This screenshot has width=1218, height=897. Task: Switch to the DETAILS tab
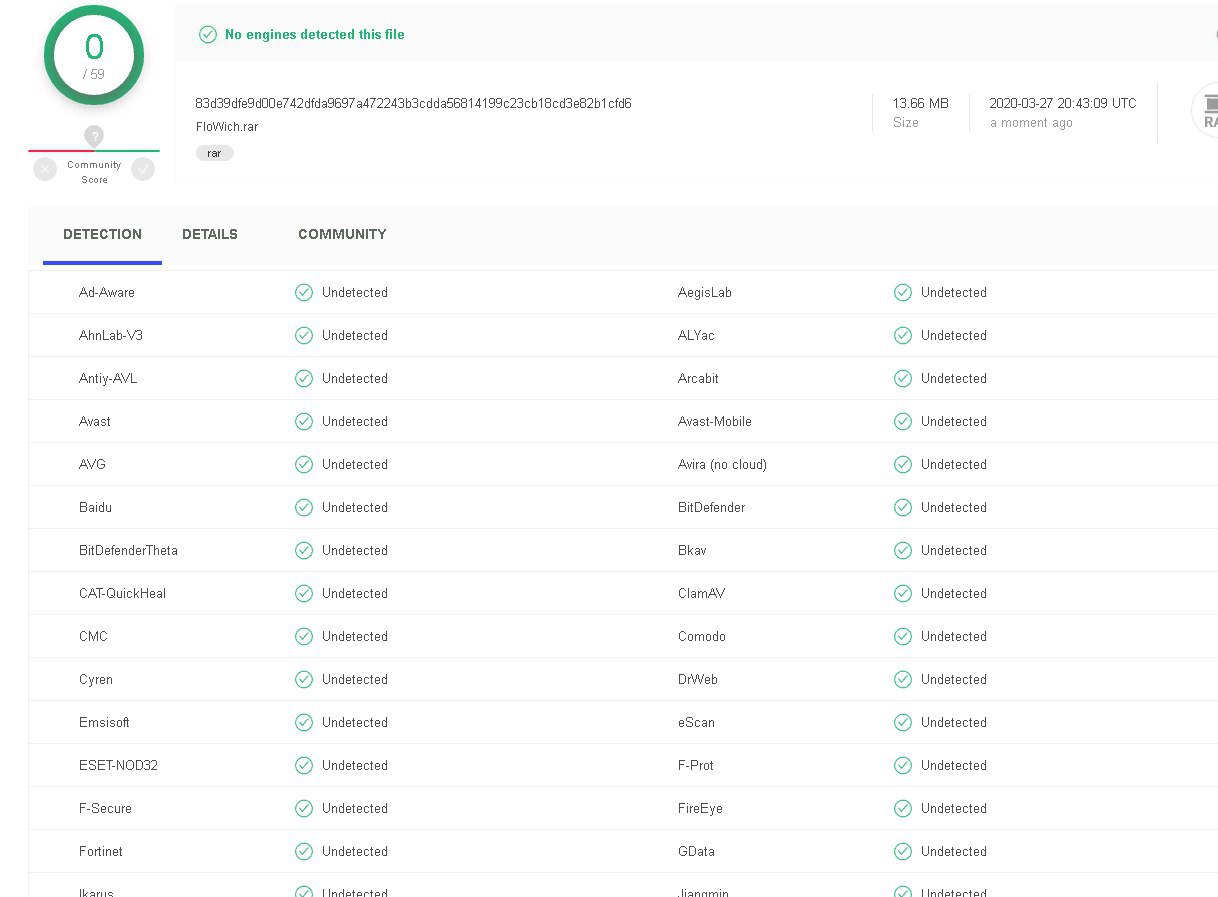coord(210,234)
